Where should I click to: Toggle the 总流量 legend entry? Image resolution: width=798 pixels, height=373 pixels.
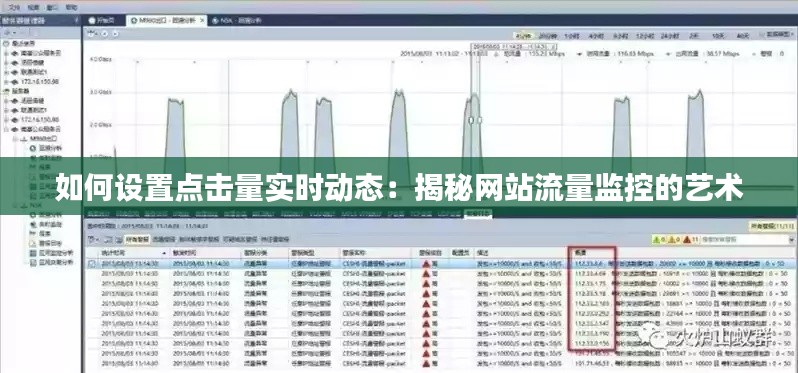529,53
